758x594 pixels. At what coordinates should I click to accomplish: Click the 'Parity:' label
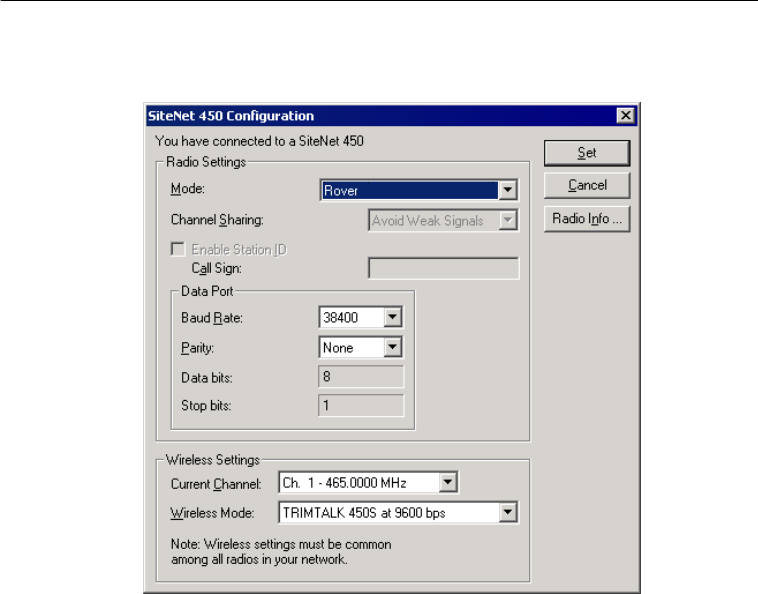point(197,348)
